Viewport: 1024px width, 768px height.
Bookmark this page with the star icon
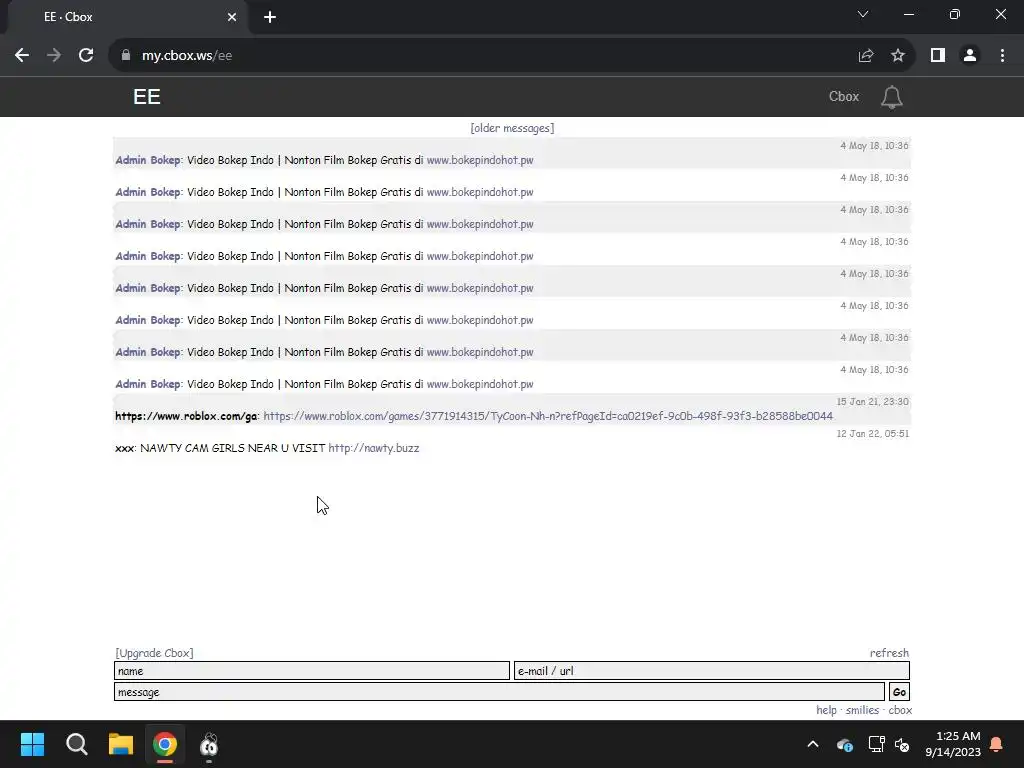[898, 56]
